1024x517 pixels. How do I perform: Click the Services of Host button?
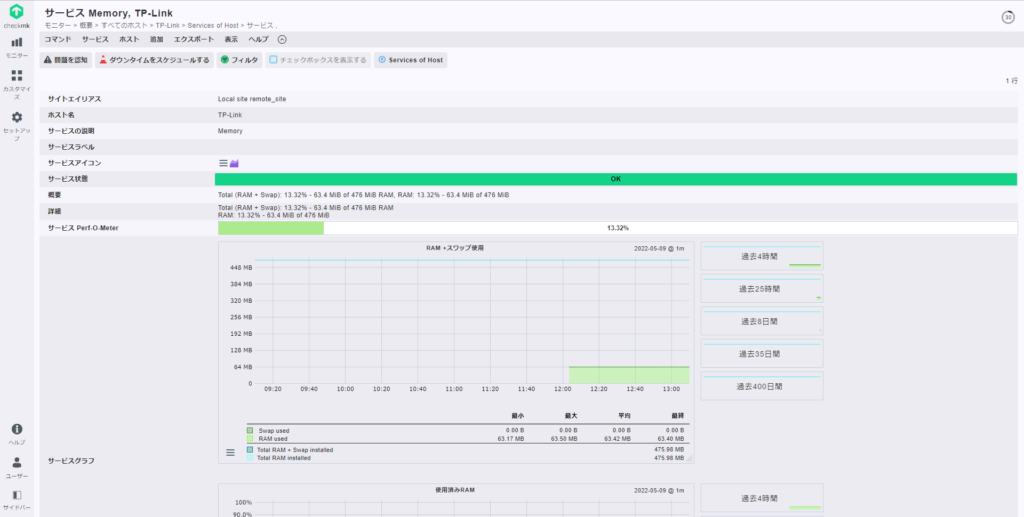tap(410, 60)
